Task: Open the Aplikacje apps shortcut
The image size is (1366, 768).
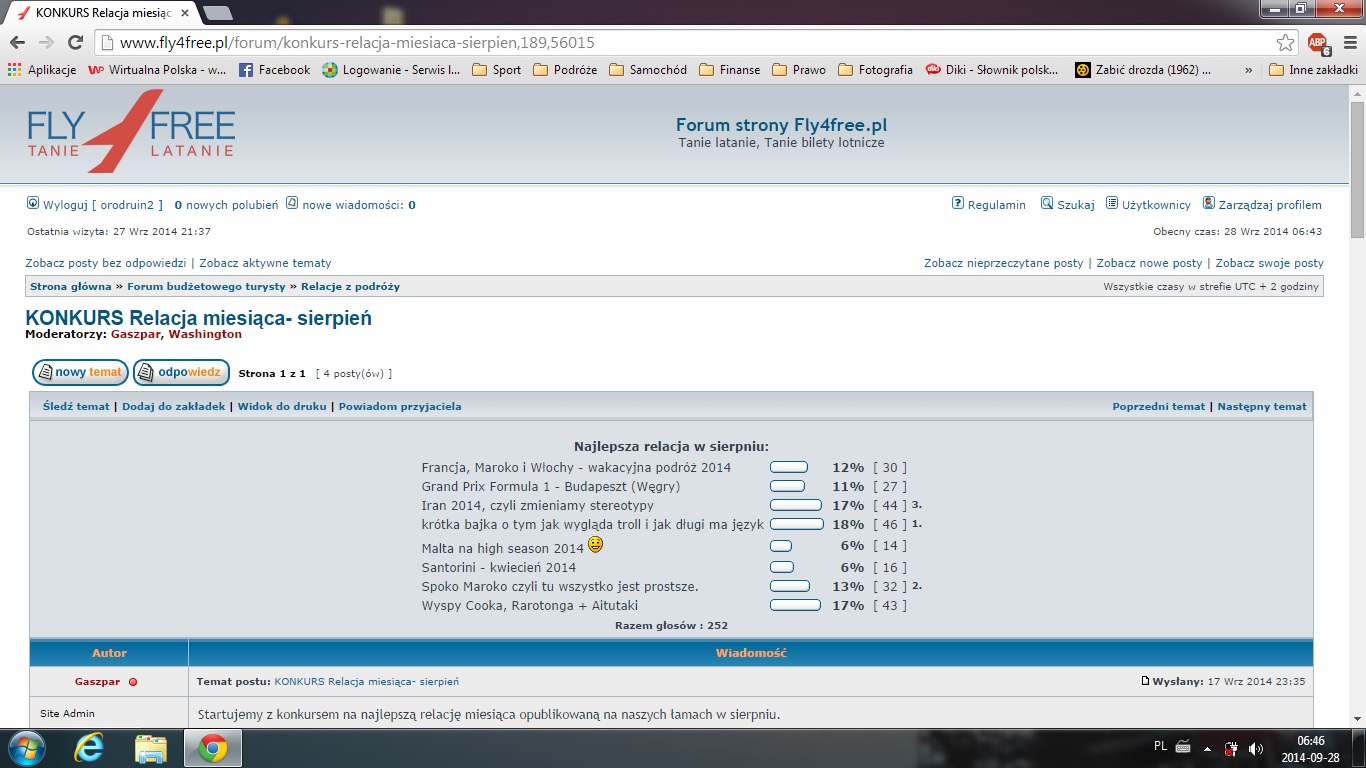Action: point(42,70)
